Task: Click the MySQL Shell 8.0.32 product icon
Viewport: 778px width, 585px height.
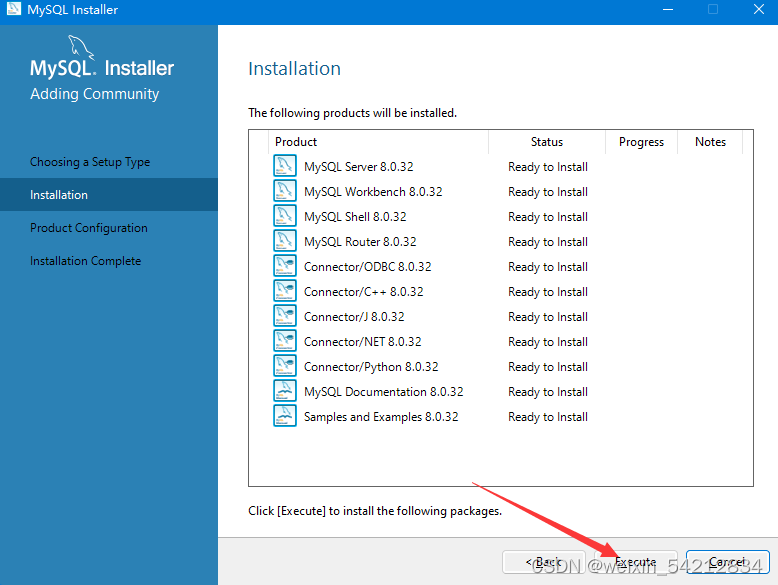Action: click(285, 216)
